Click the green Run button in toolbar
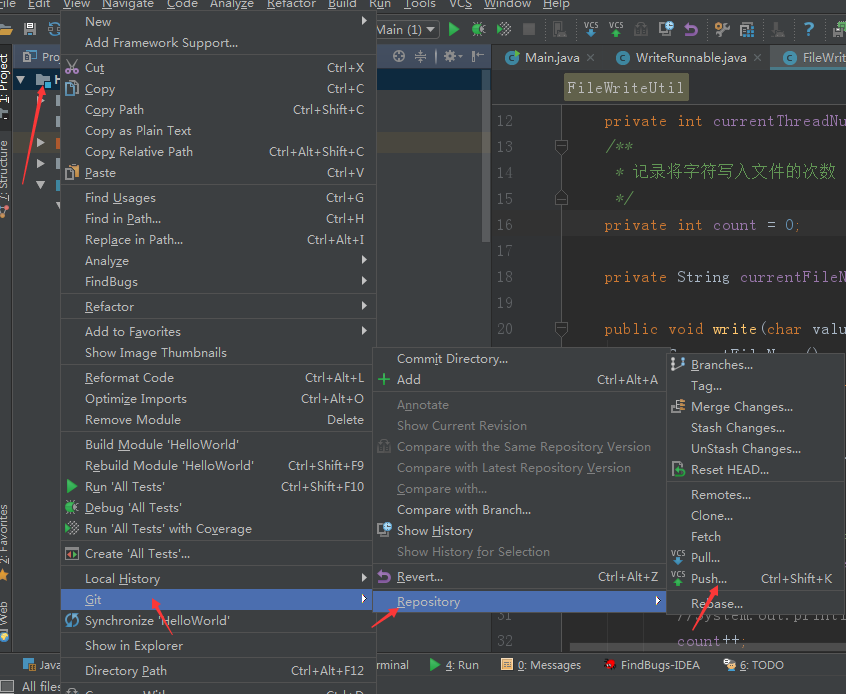The image size is (846, 694). [454, 29]
